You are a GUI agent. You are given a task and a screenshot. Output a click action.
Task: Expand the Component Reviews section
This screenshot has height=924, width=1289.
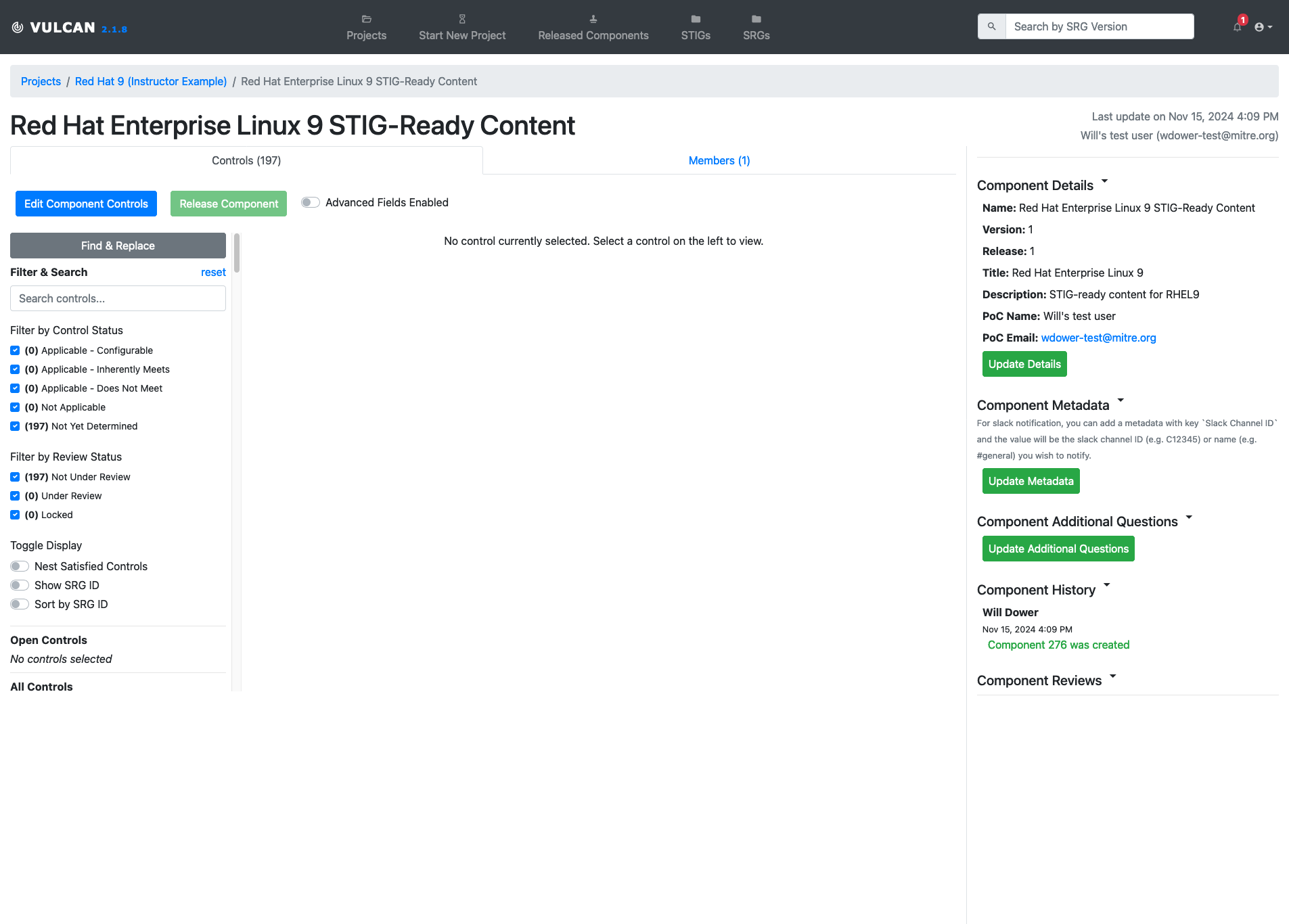point(1112,676)
